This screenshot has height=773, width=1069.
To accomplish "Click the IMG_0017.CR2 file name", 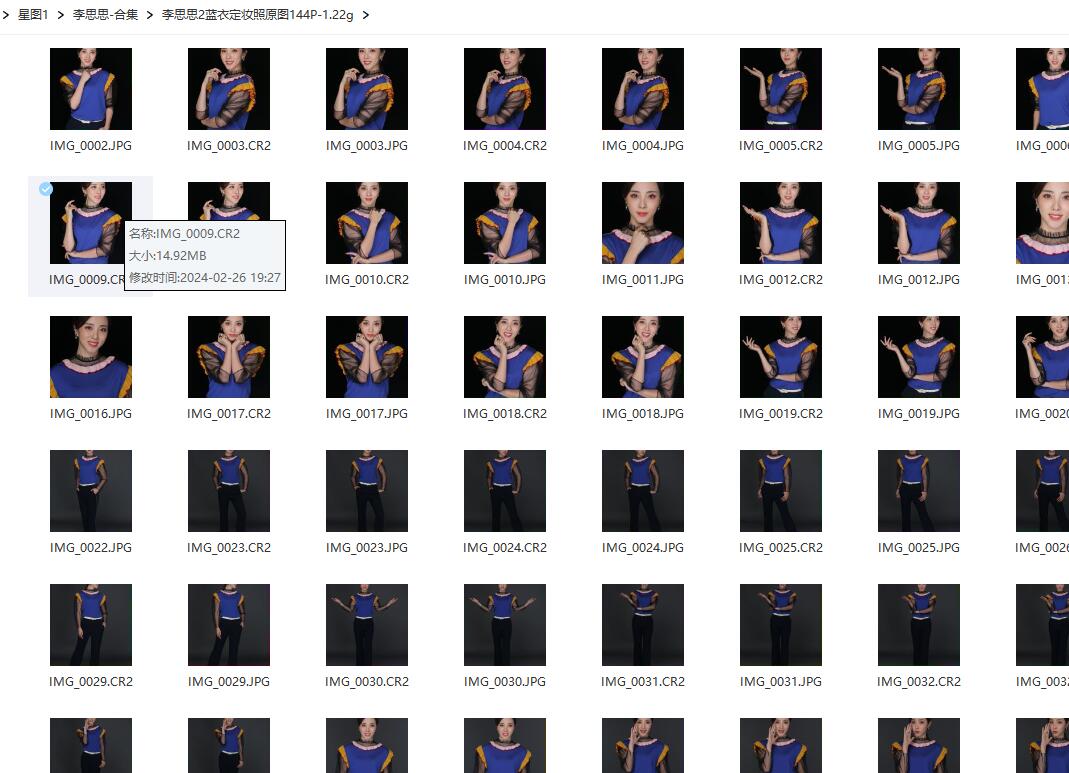I will coord(229,413).
